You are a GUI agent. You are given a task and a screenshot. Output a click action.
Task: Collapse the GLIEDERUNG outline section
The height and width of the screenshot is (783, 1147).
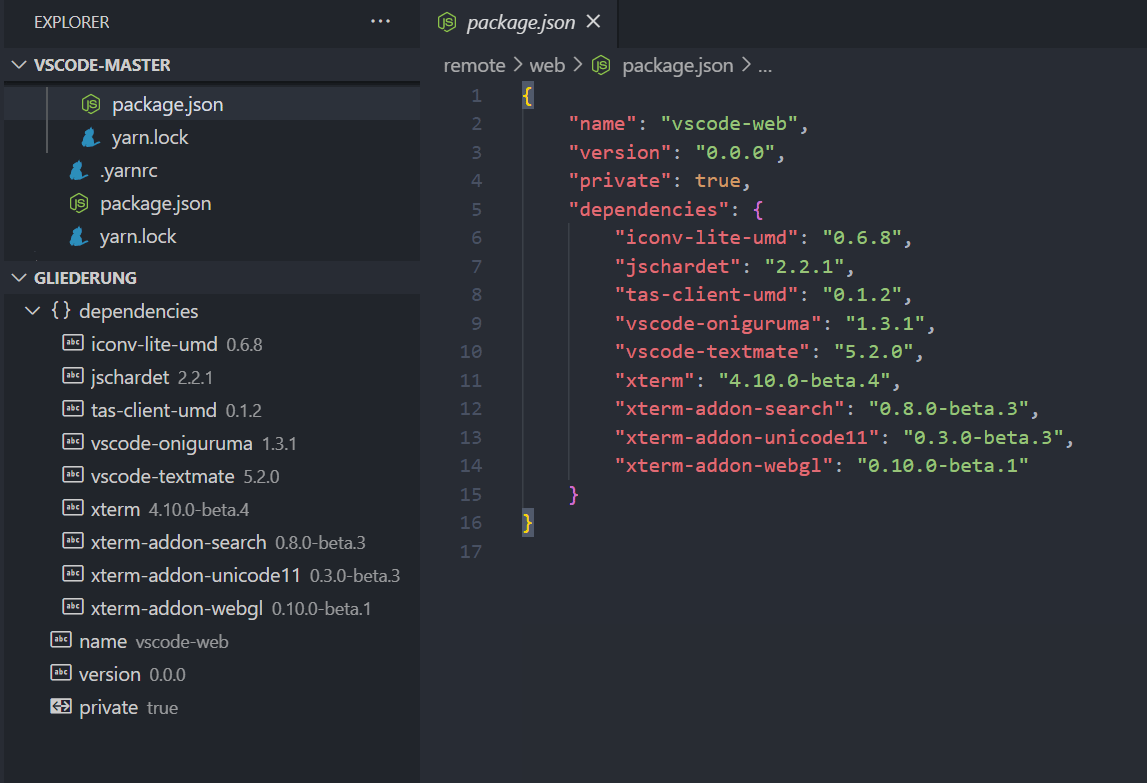pyautogui.click(x=20, y=277)
